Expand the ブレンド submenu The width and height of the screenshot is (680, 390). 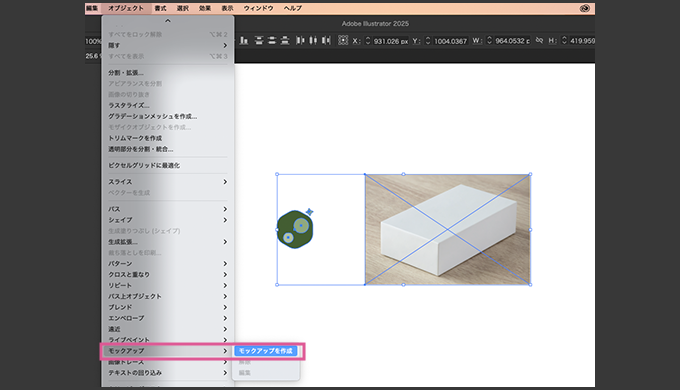coord(167,307)
